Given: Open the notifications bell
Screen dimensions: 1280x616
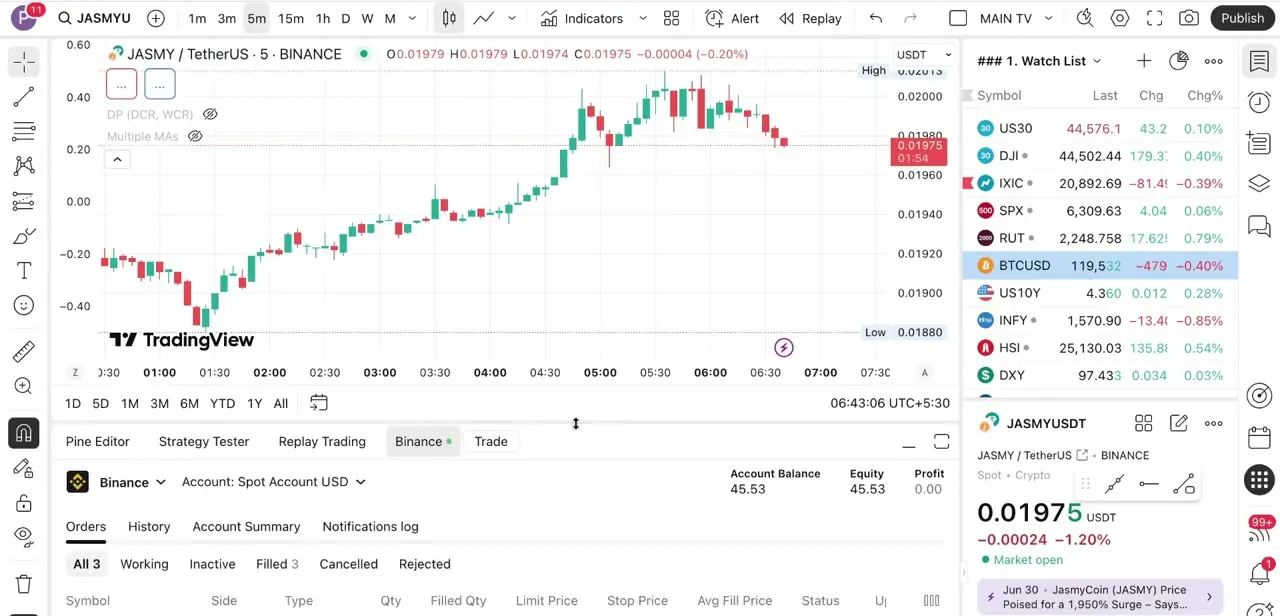Looking at the screenshot, I should [1259, 573].
